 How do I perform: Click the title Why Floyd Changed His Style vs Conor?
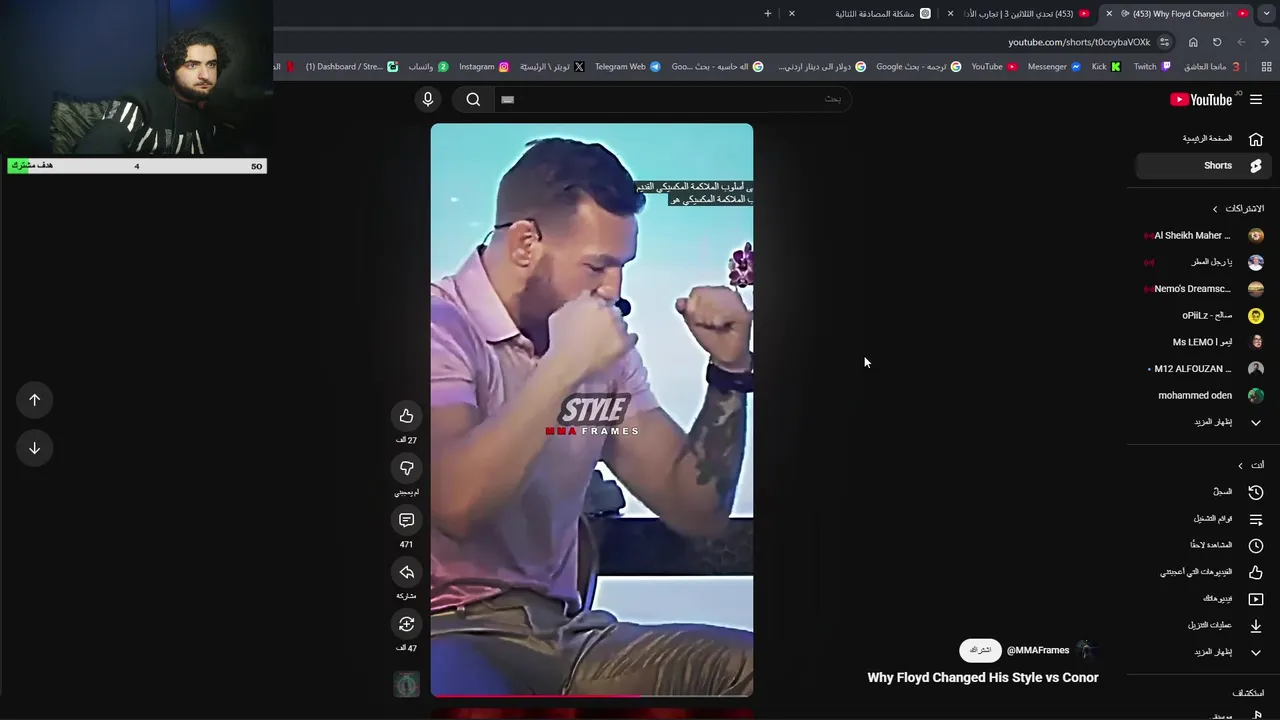pyautogui.click(x=983, y=677)
